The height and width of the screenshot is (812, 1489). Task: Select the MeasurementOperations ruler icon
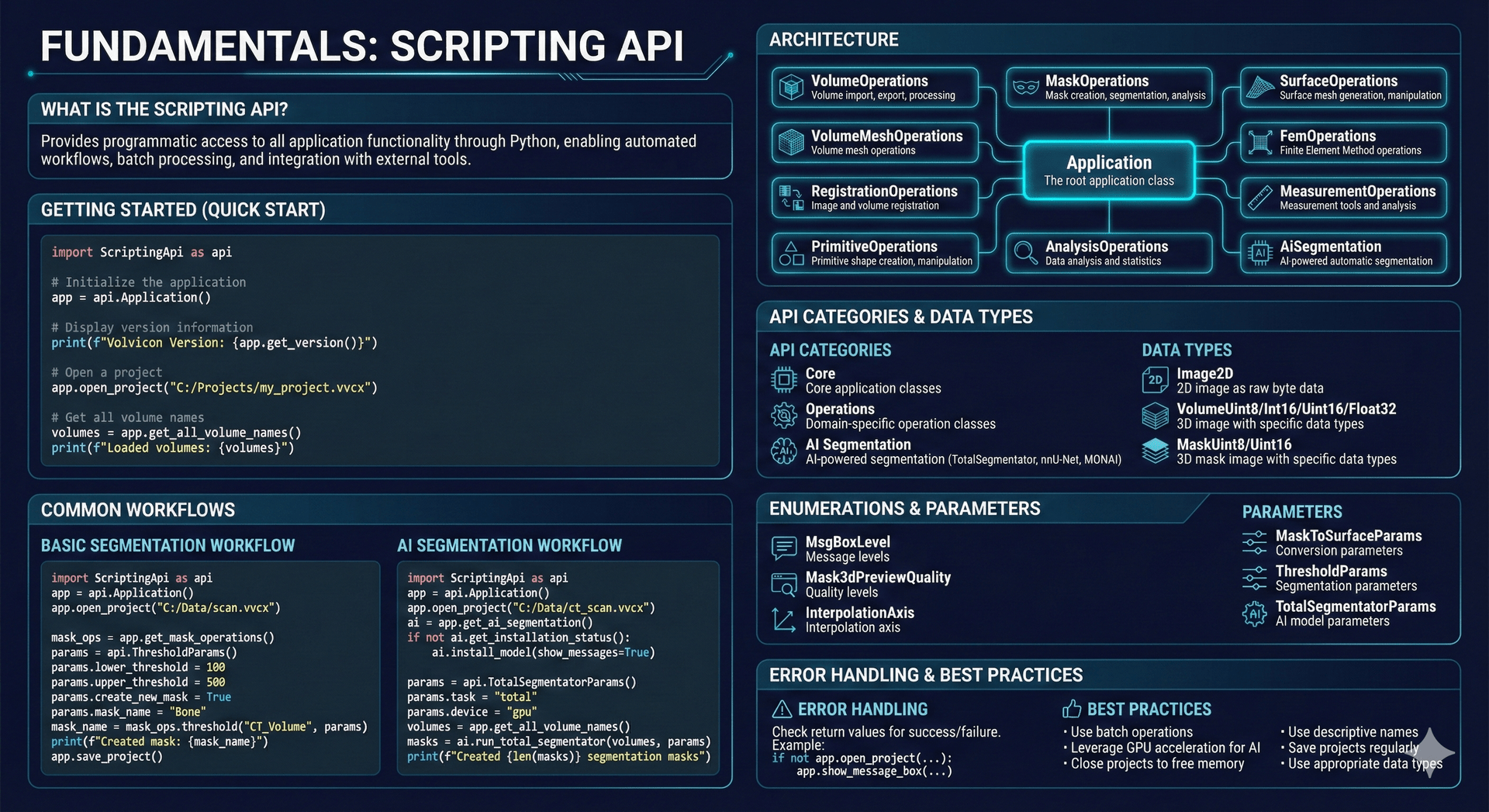point(1260,198)
